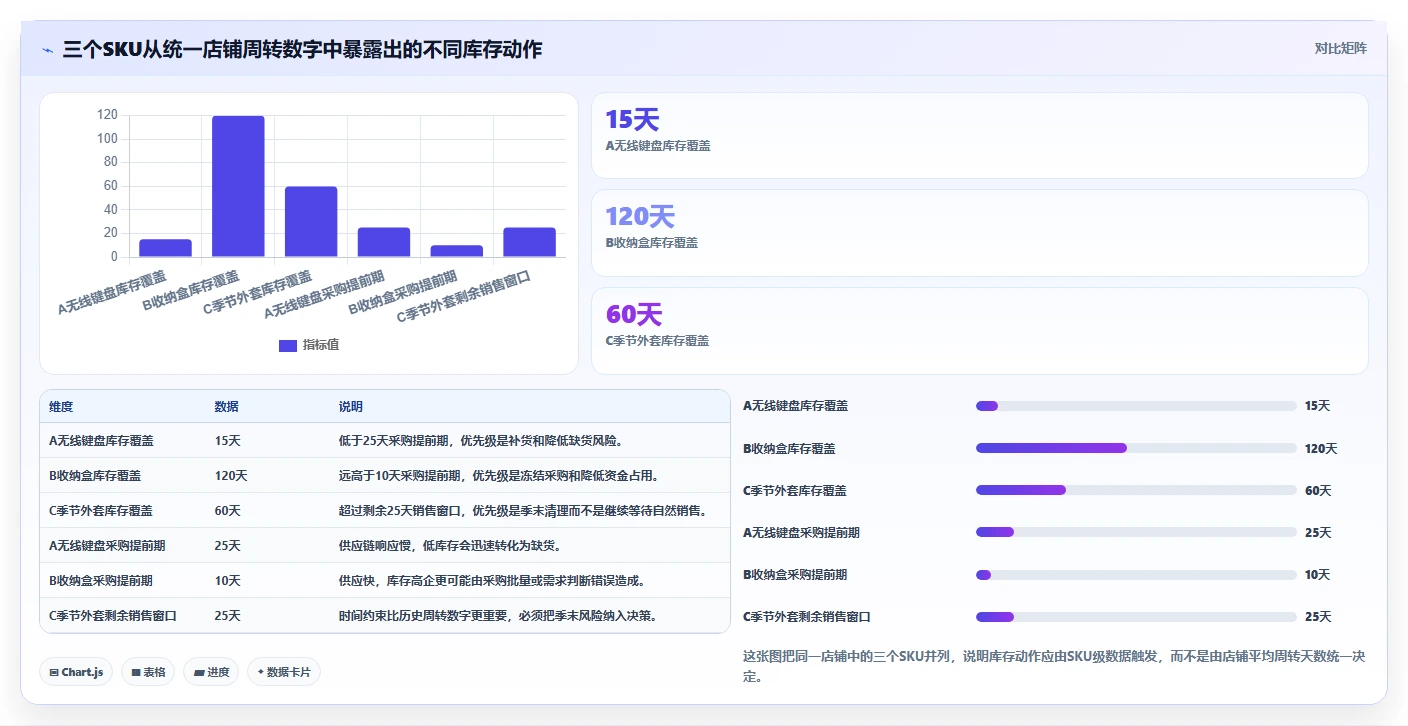The image size is (1408, 726).
Task: Select the 表格 tag chip
Action: (x=149, y=672)
